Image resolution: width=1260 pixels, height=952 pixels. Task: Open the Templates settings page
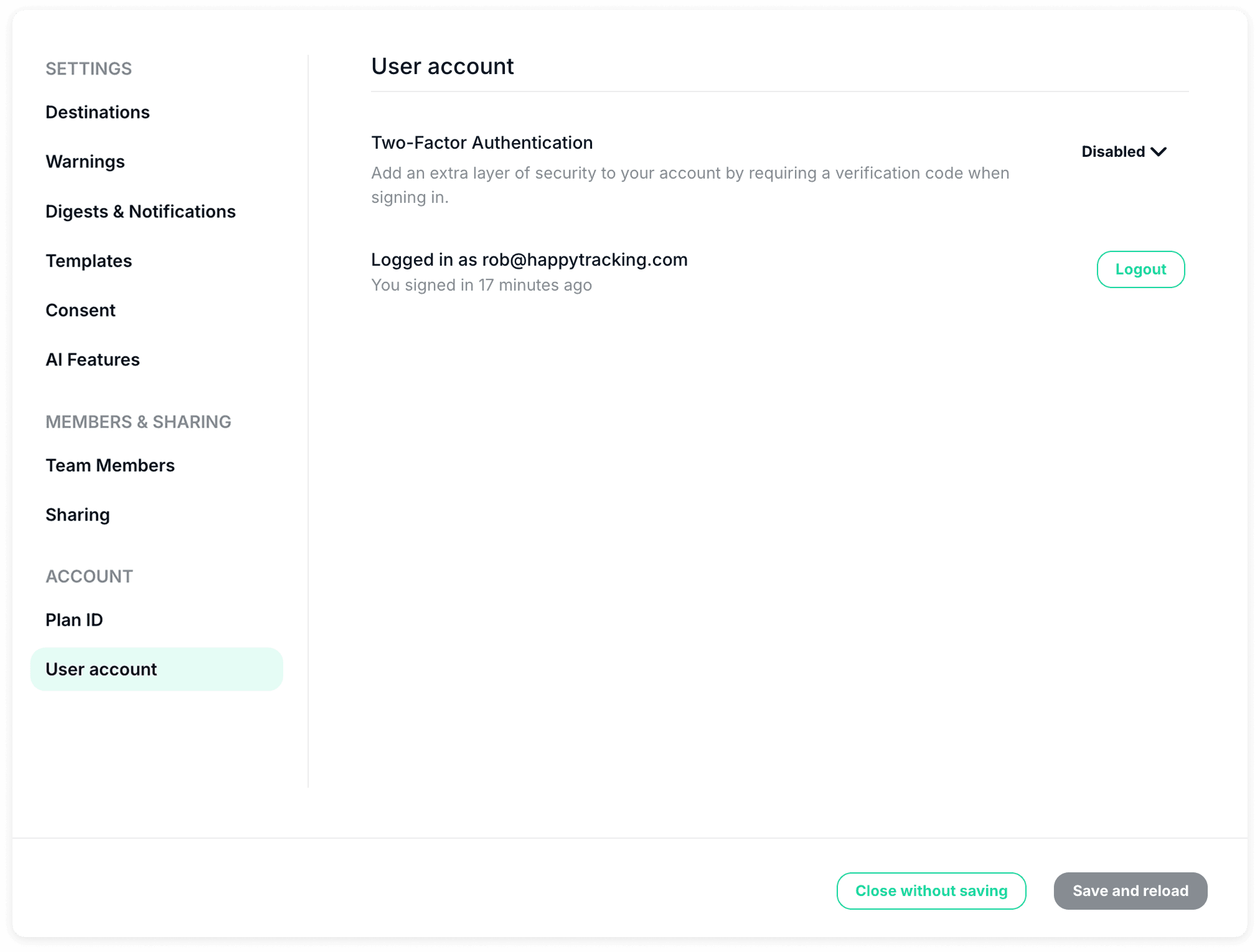click(x=89, y=261)
